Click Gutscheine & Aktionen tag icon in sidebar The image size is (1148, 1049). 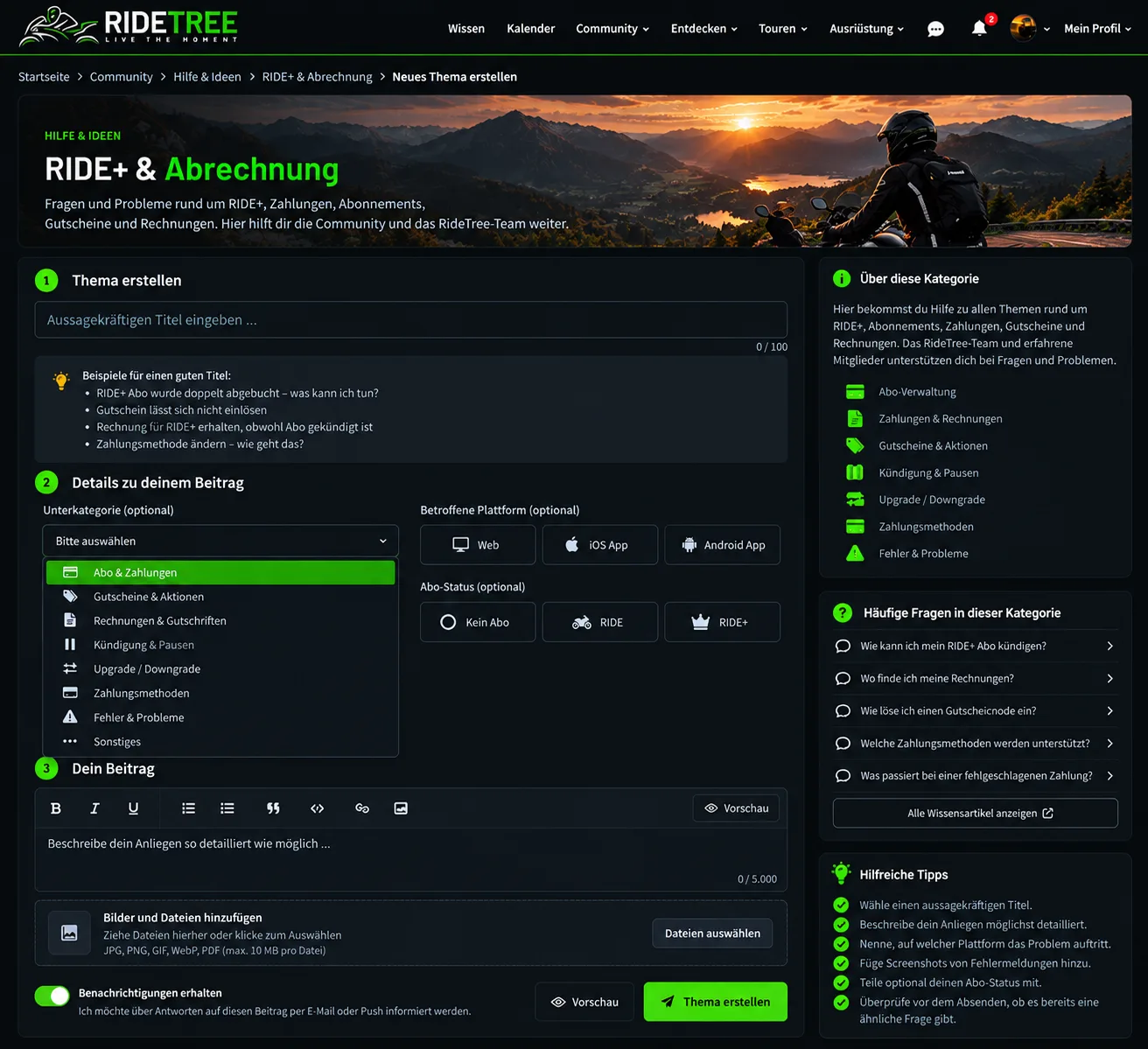[855, 445]
